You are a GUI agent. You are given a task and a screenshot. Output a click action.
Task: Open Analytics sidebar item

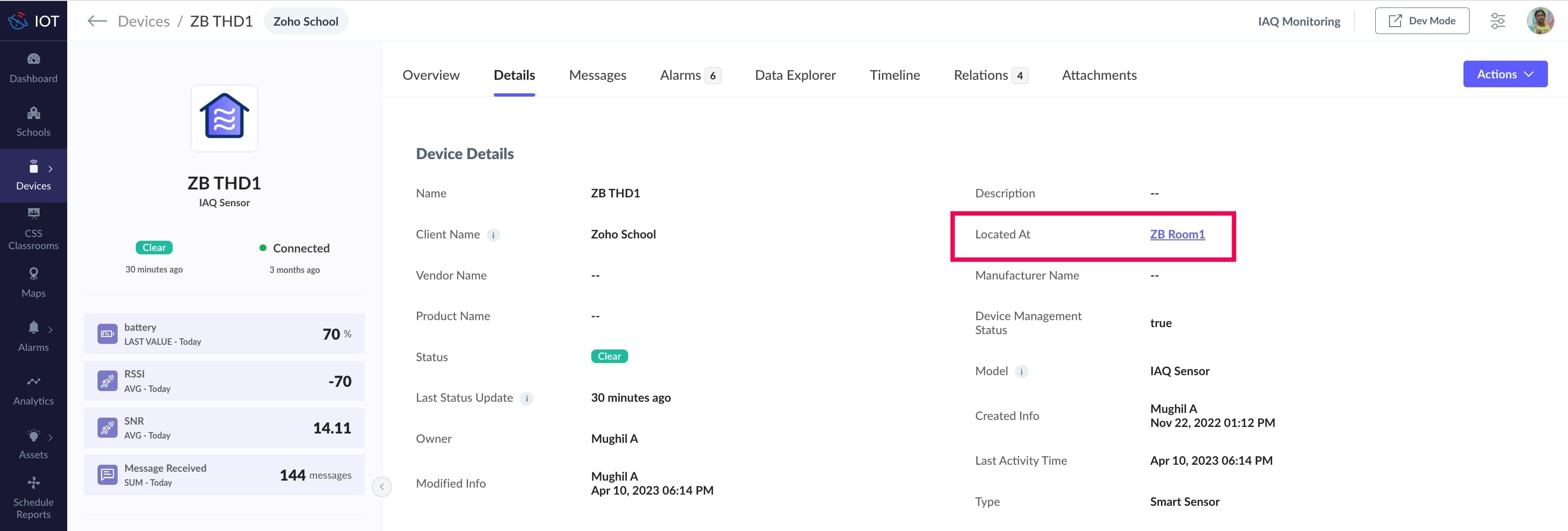click(x=34, y=391)
